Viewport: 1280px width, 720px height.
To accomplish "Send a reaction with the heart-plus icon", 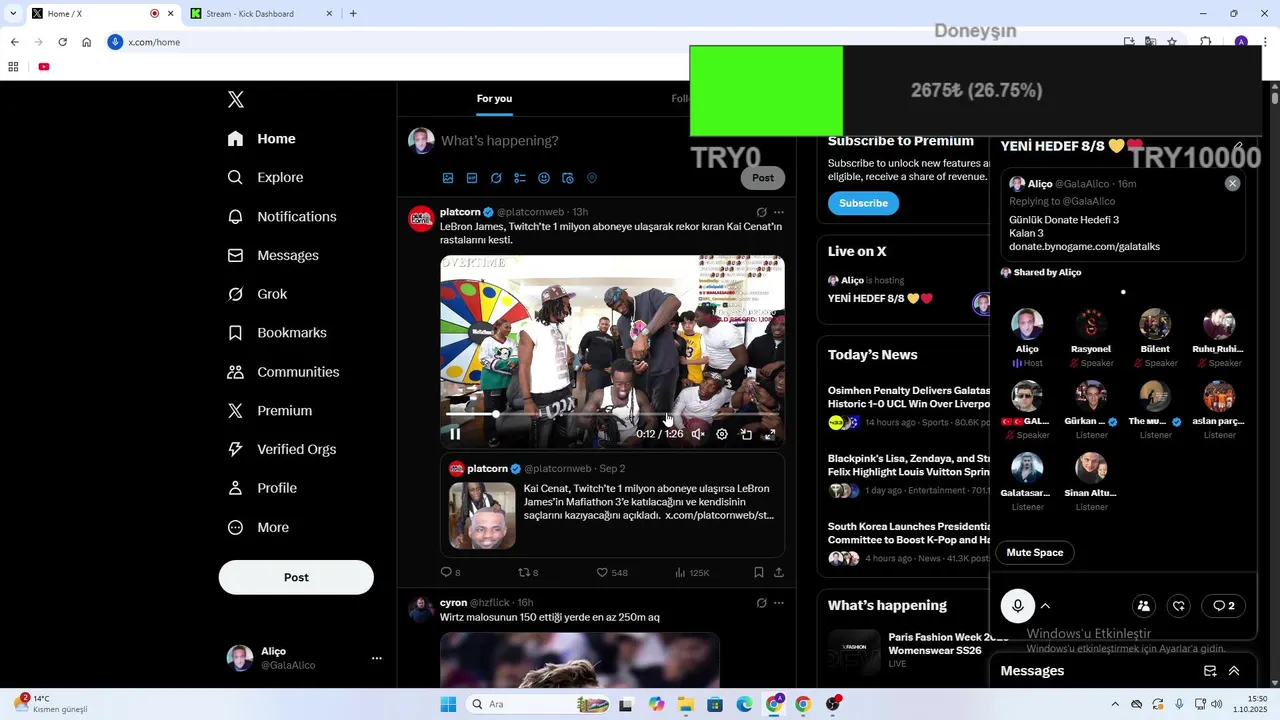I will pos(1180,606).
